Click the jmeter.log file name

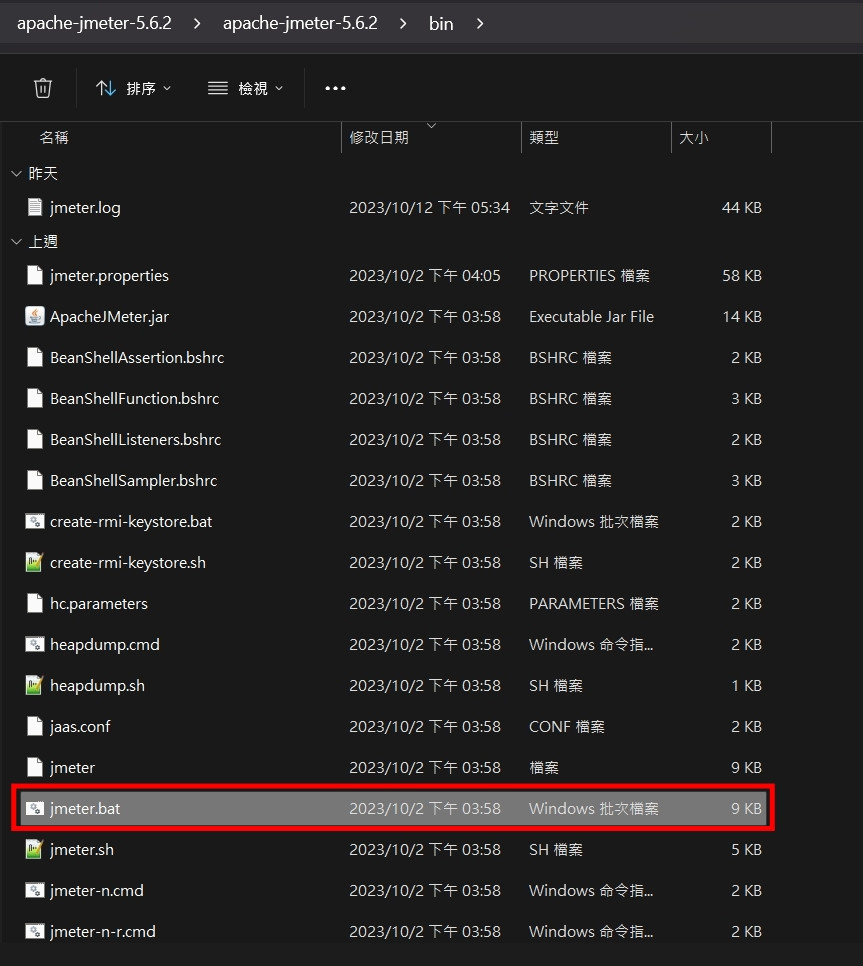(85, 208)
